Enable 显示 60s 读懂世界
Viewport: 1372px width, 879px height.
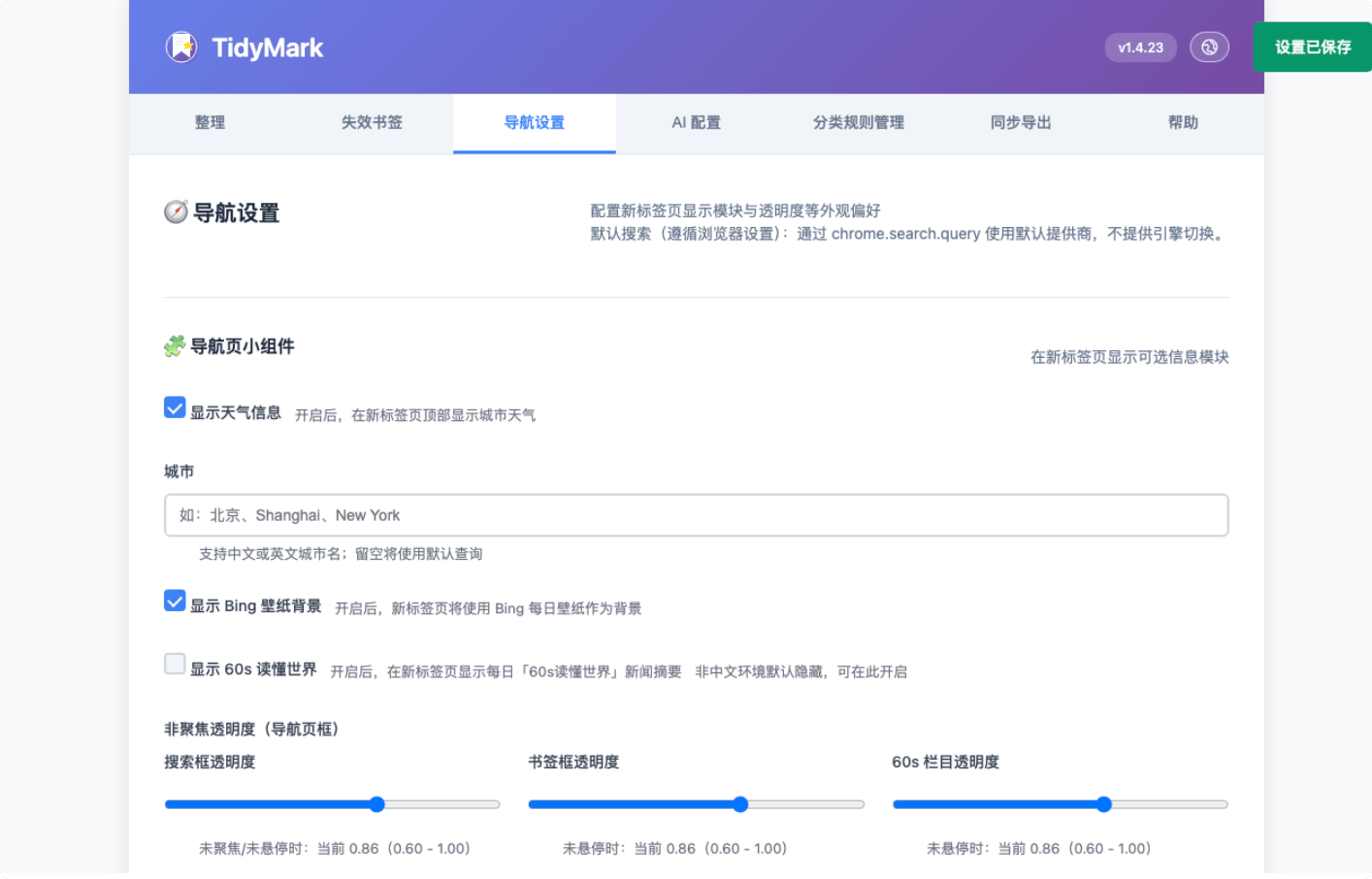tap(175, 664)
